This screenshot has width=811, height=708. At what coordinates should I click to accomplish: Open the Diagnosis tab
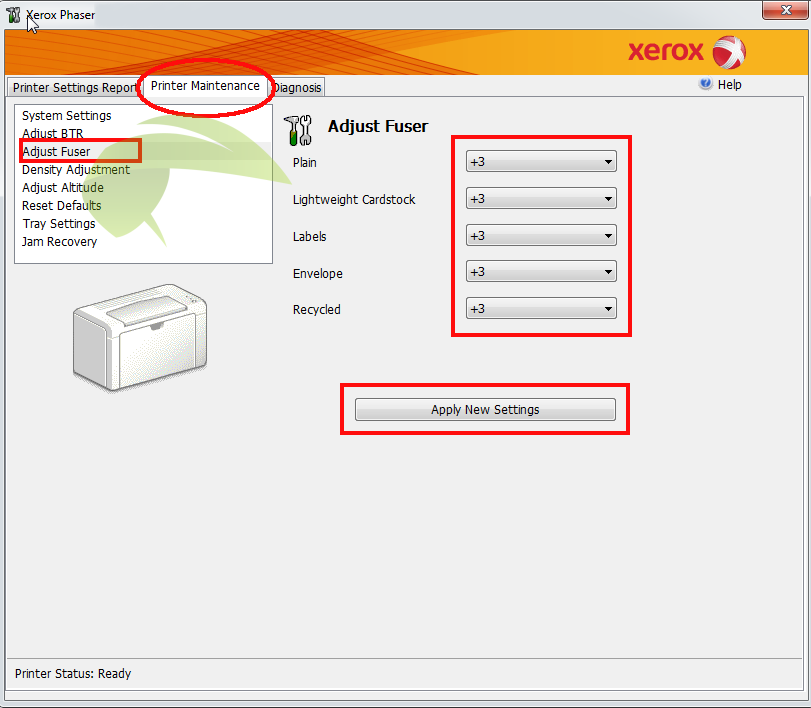(298, 88)
